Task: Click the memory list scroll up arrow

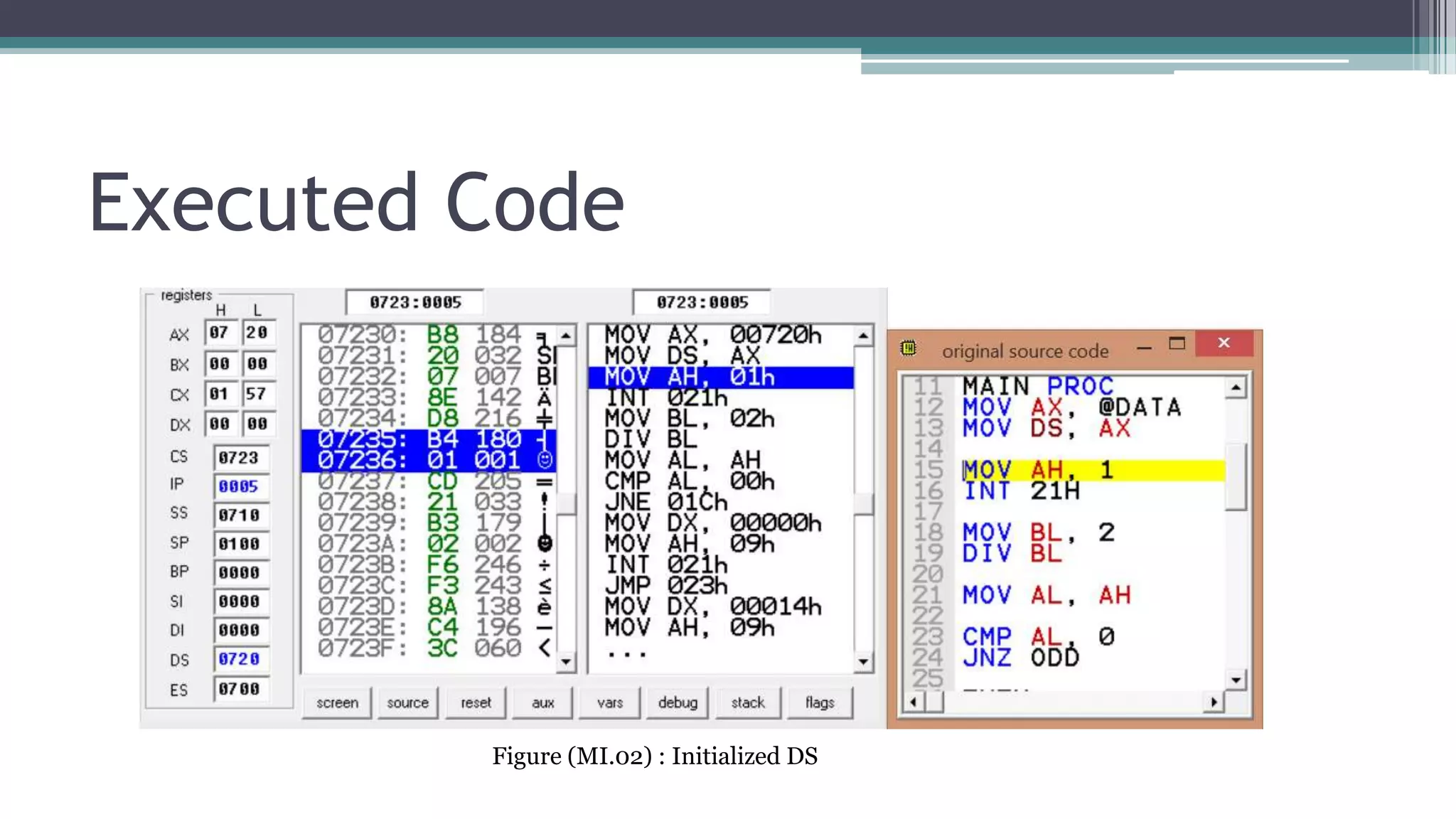Action: coord(566,335)
